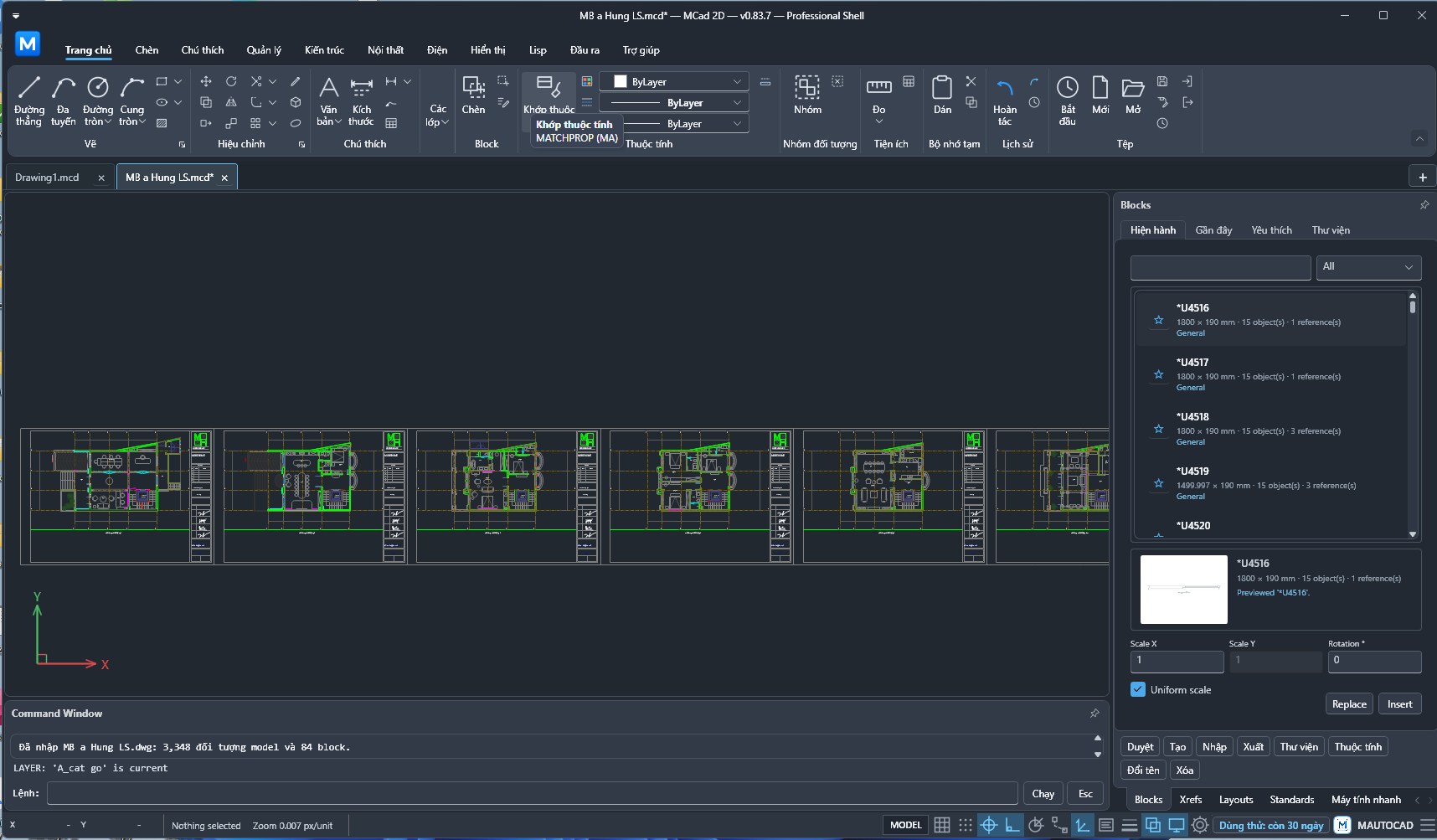This screenshot has height=840, width=1437.
Task: Open the linetype ByLayer dropdown, middle row
Action: point(674,102)
